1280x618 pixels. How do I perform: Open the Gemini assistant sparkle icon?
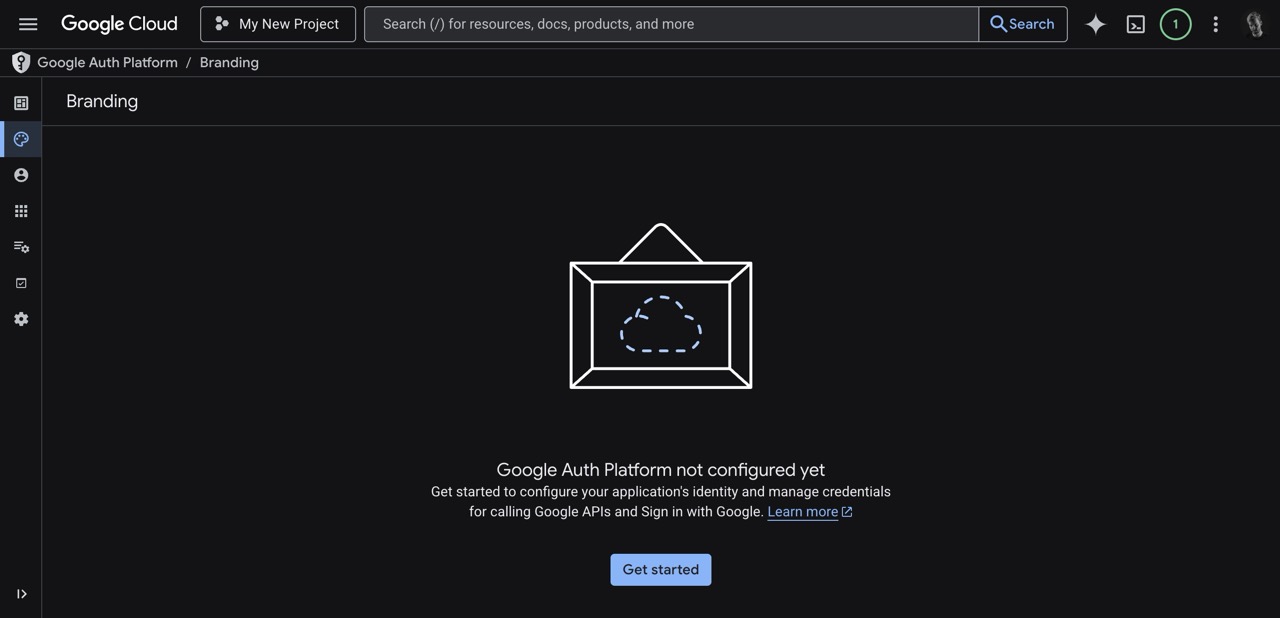[1095, 23]
